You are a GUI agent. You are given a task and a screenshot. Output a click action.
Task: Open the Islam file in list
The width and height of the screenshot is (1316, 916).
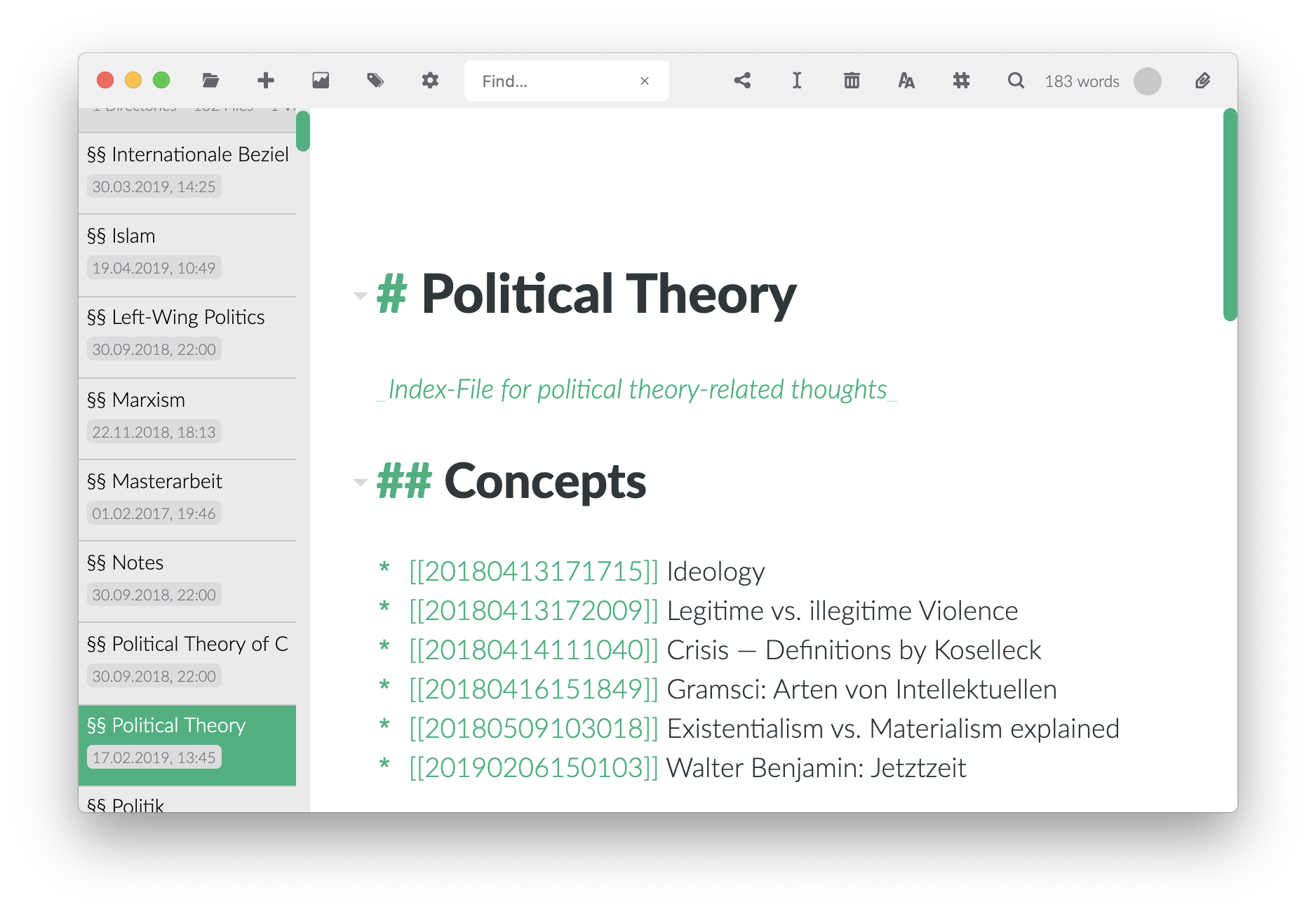[x=187, y=255]
